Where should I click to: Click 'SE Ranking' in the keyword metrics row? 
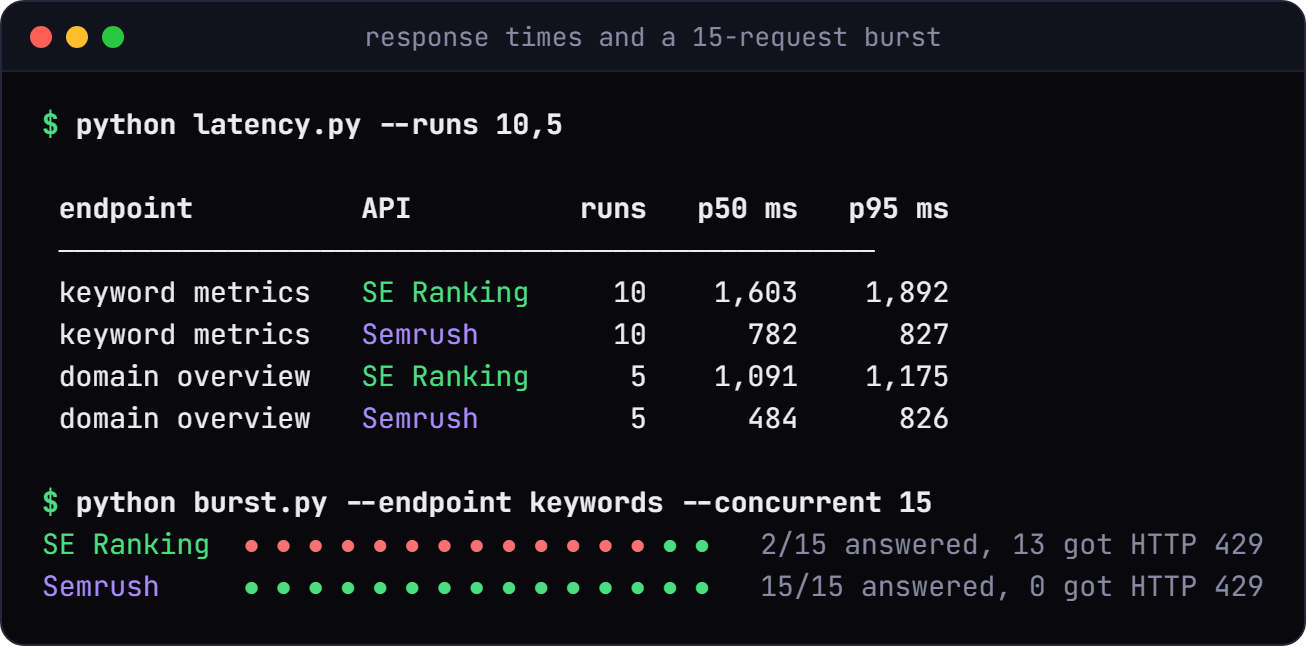(445, 293)
